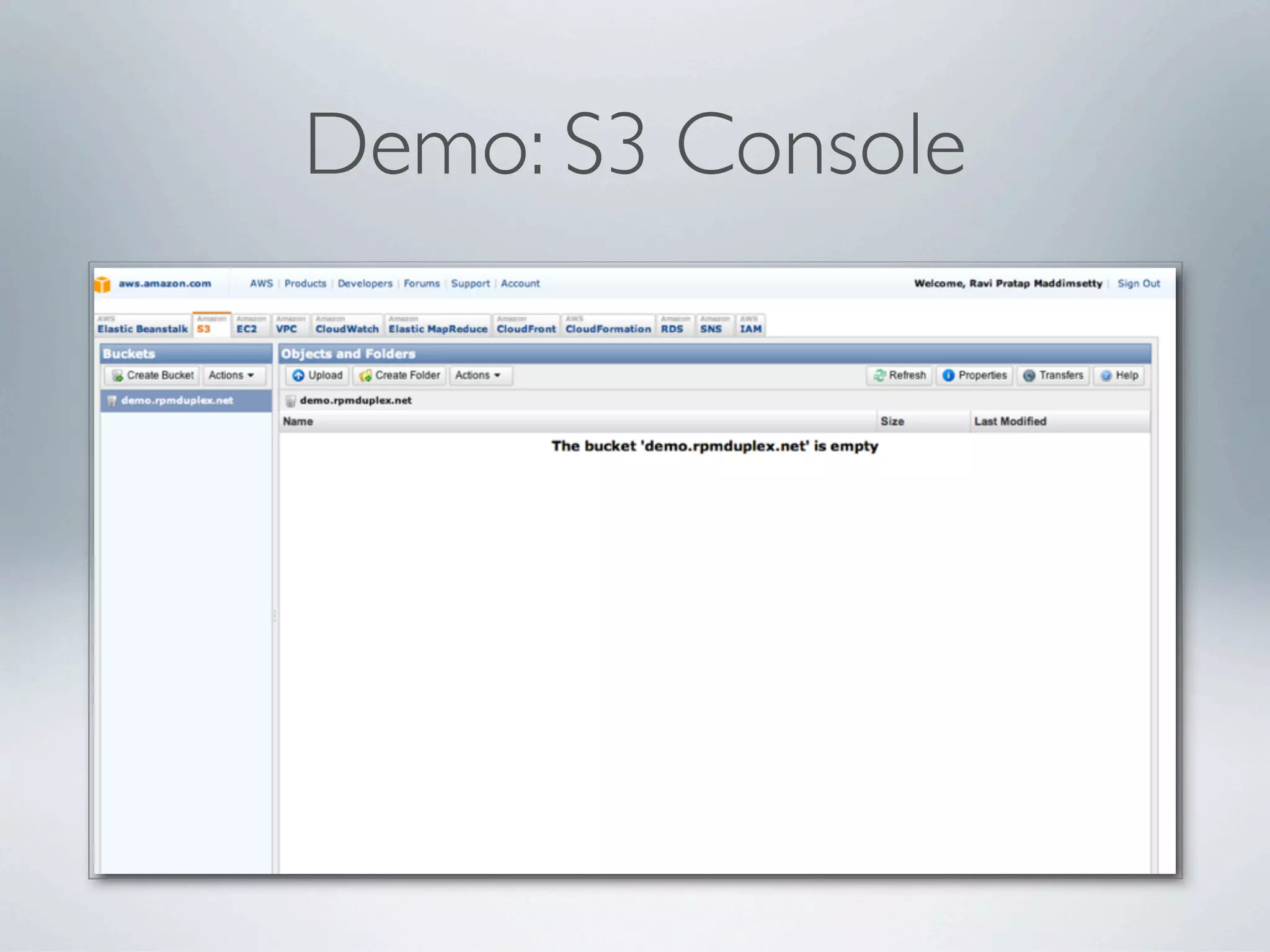Click the Buckets panel header
Viewport: 1270px width, 952px height.
[186, 354]
